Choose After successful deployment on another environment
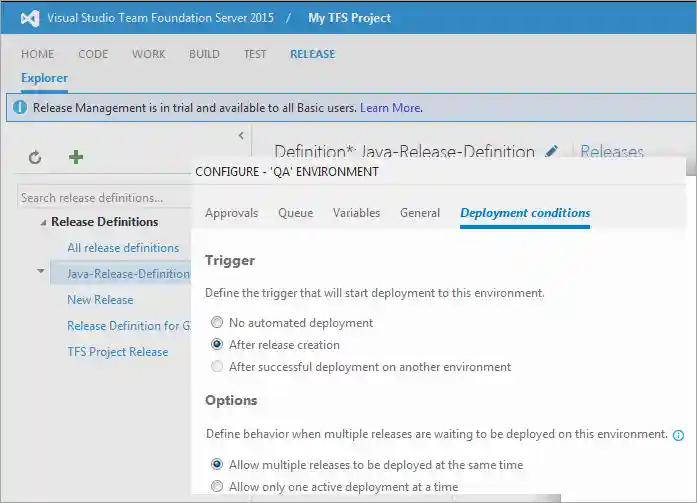This screenshot has height=503, width=697. (217, 367)
